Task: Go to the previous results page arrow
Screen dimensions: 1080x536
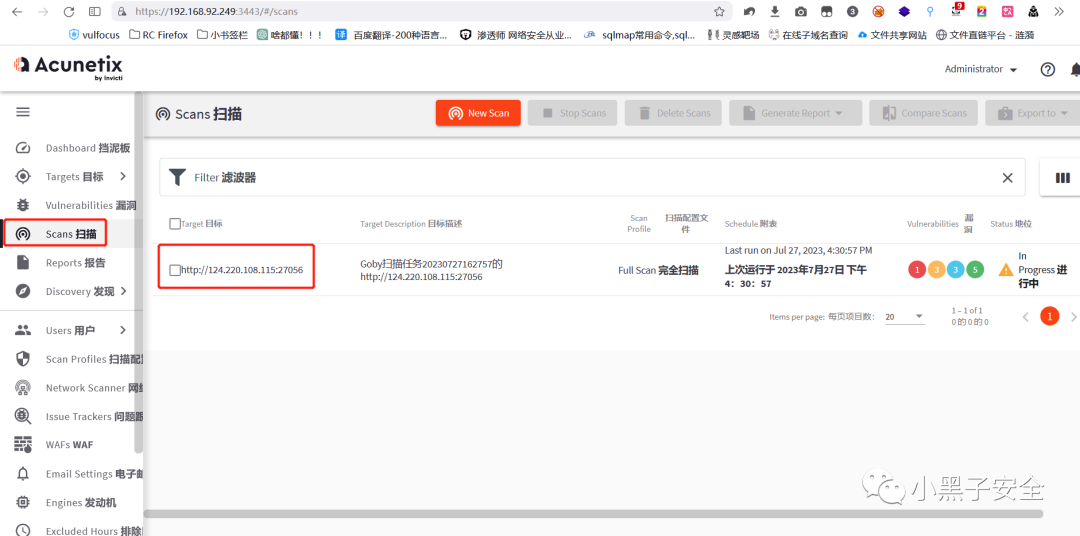Action: (1025, 317)
